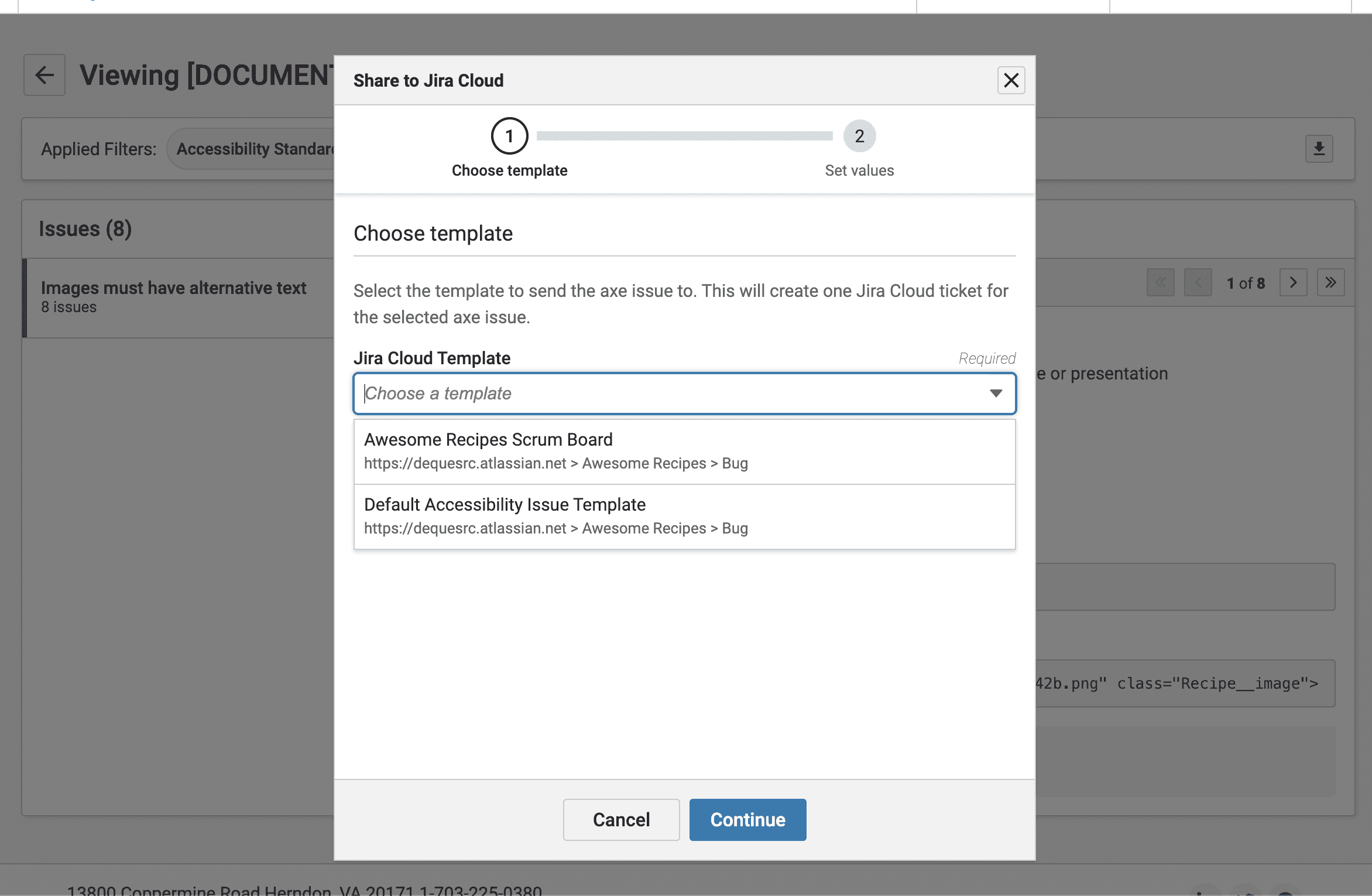Open dropdown arrow of template combo box
Screen dimensions: 1372x896
996,394
